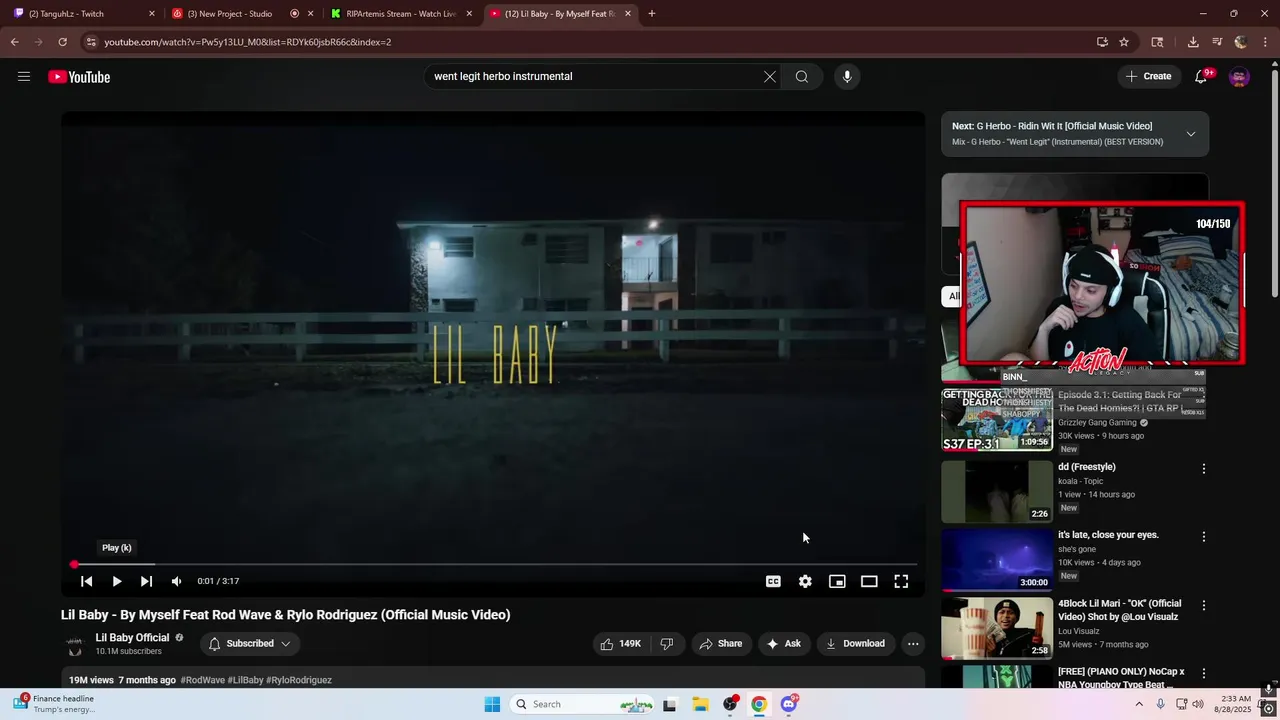Clear the YouTube search box text

coord(770,76)
